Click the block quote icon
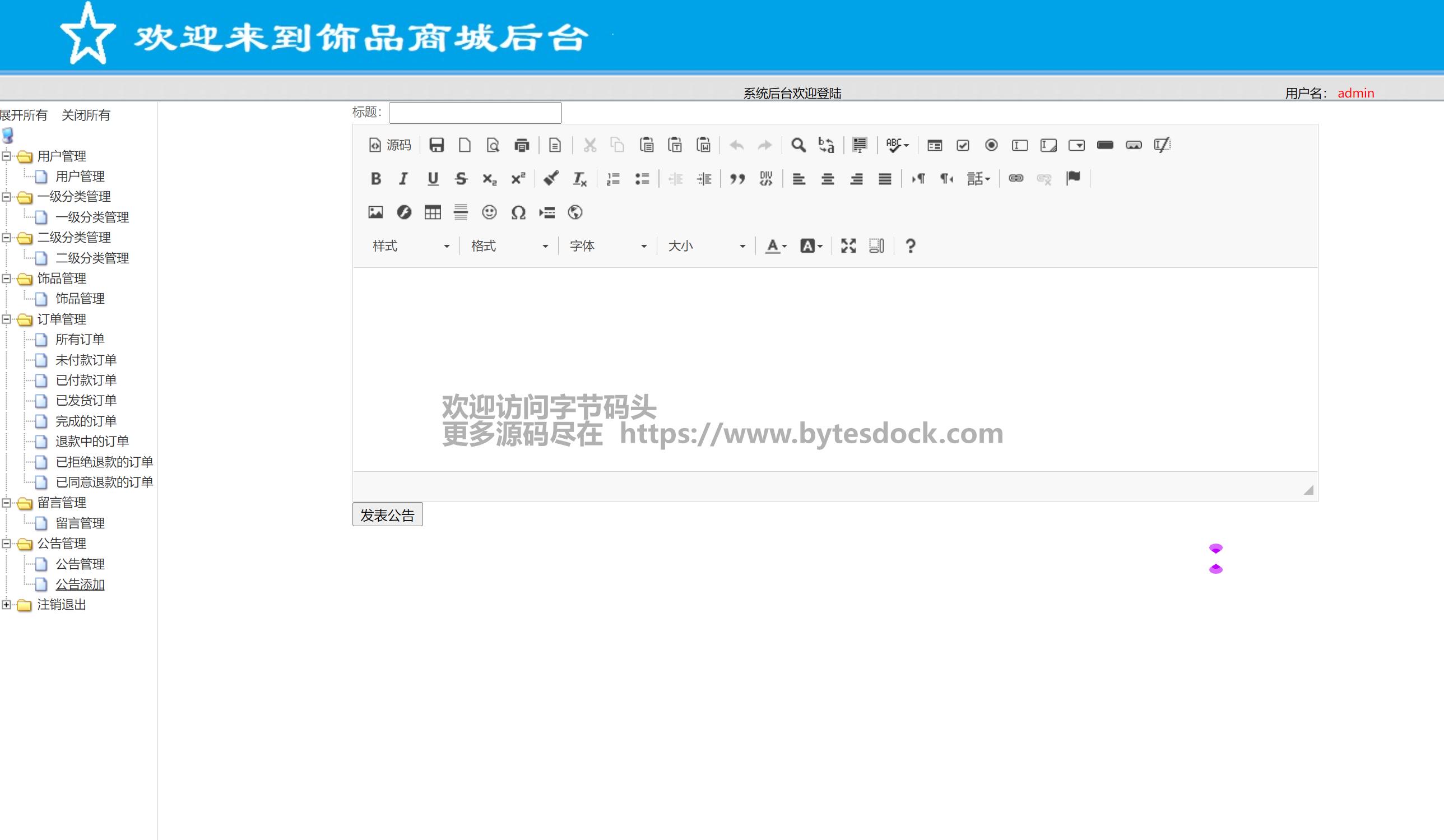 click(x=737, y=179)
